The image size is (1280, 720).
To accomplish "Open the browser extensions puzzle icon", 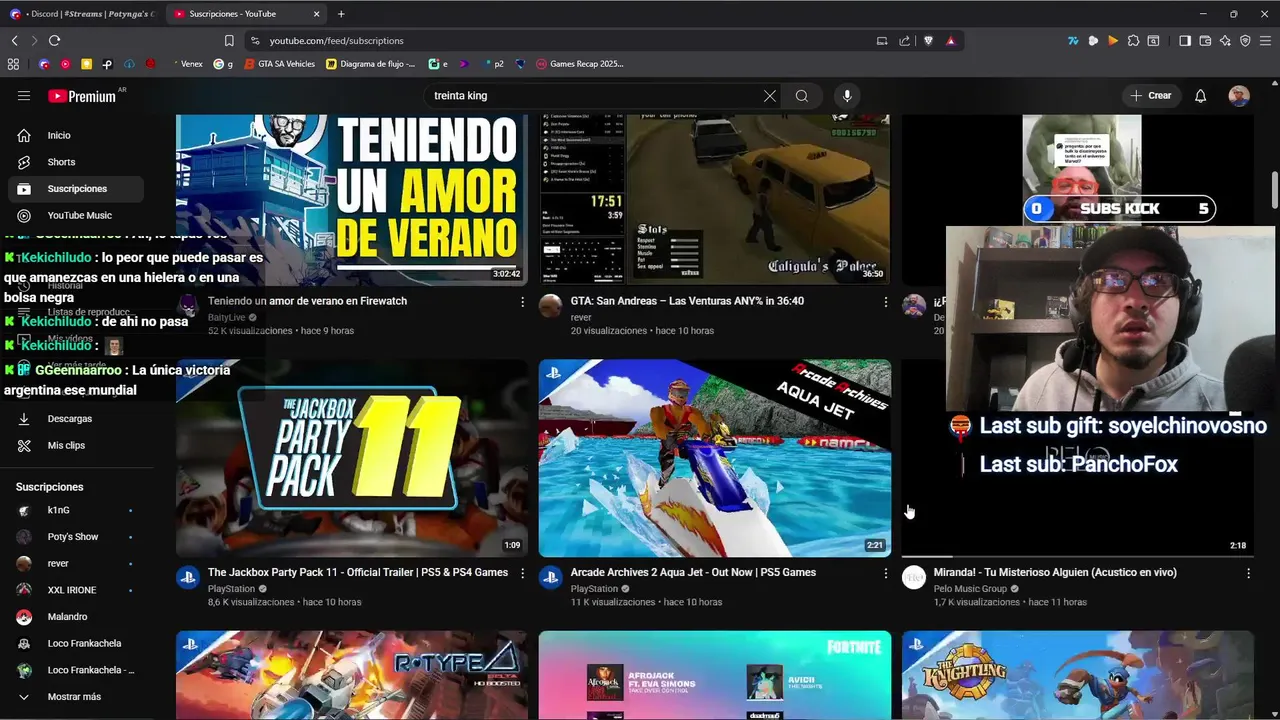I will tap(1133, 41).
